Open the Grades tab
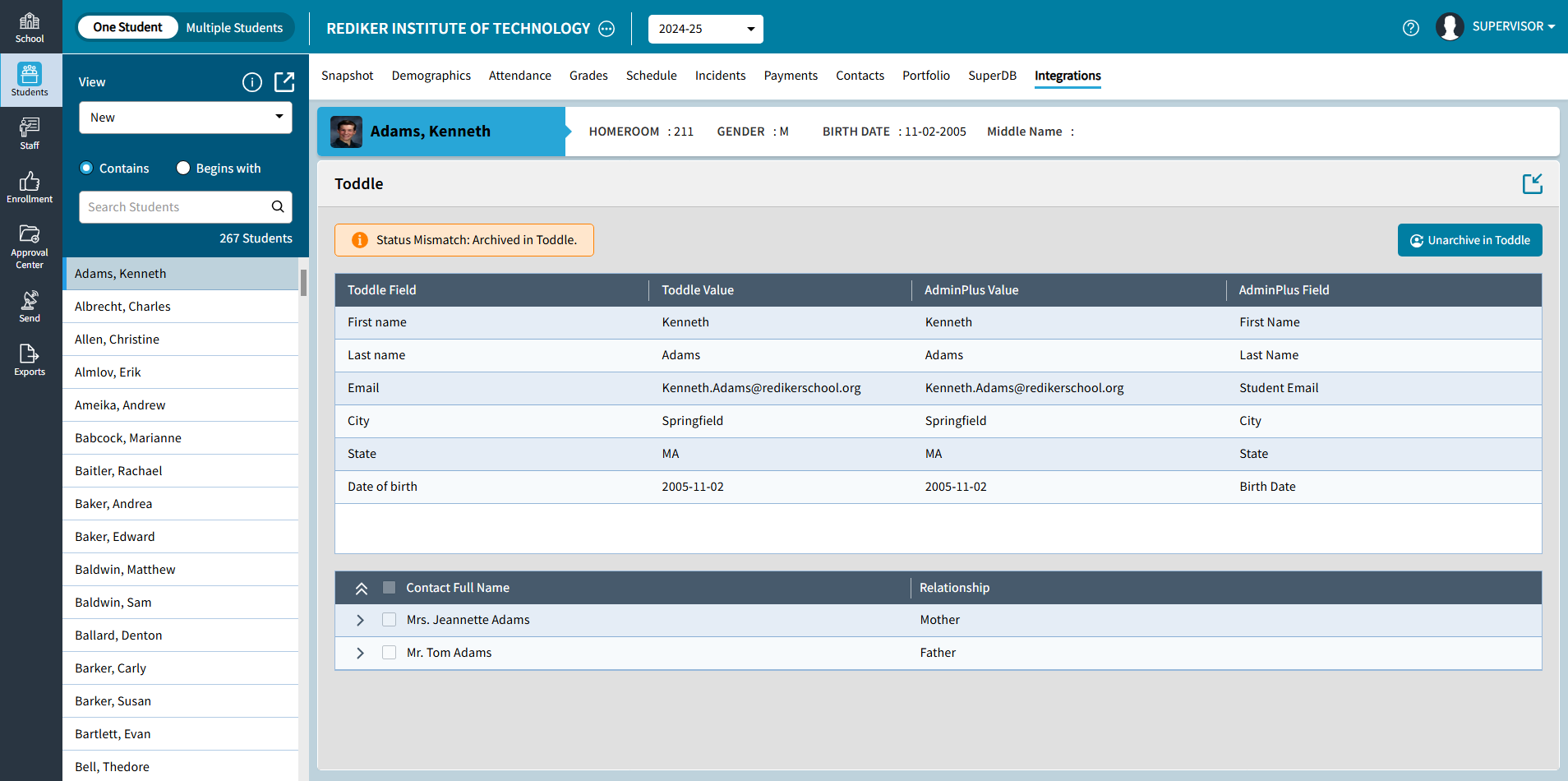 click(x=588, y=76)
